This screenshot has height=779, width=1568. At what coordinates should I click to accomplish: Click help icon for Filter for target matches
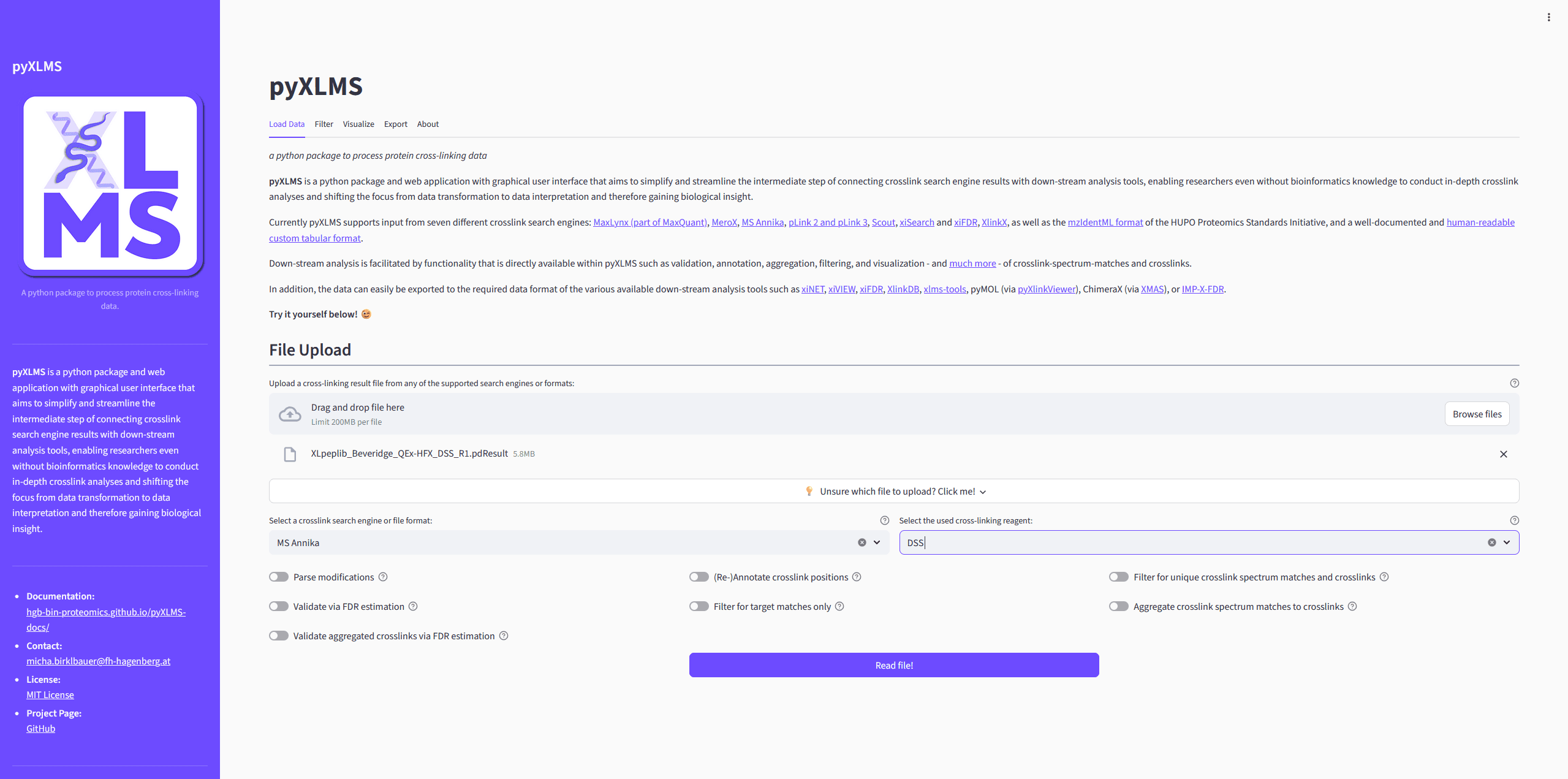839,606
